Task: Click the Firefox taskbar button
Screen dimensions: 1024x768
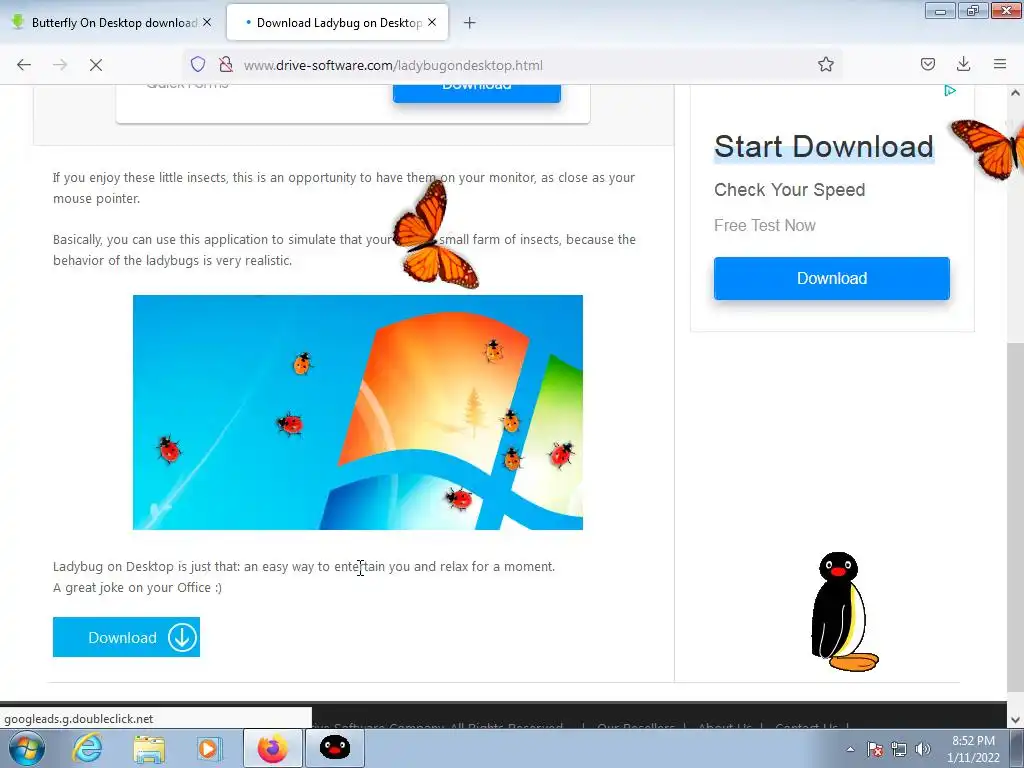Action: [272, 748]
